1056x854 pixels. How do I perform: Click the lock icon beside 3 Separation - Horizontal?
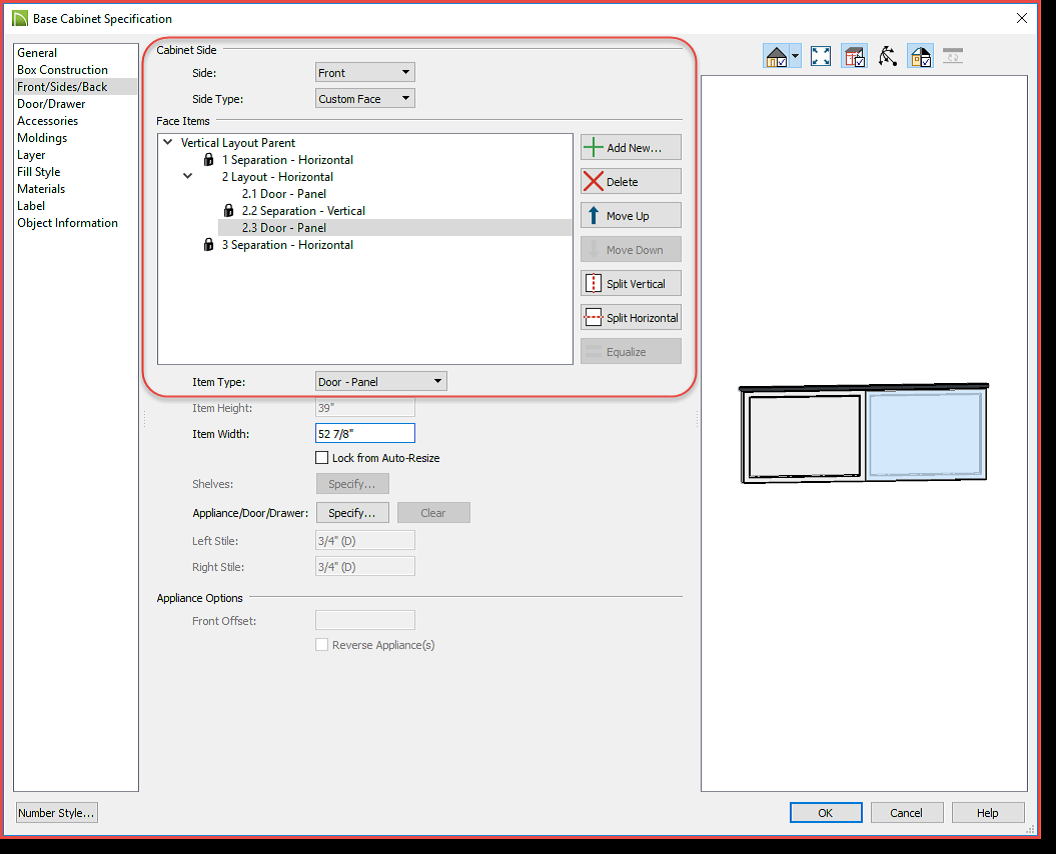click(x=209, y=245)
